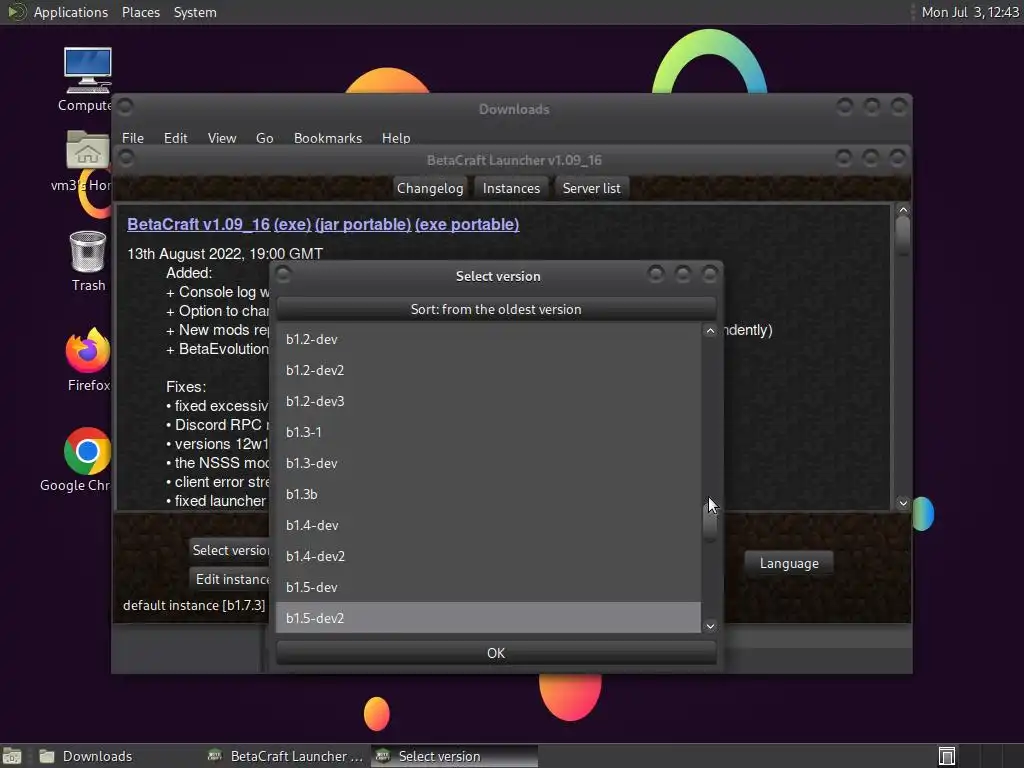Click the Sort: from the oldest version button
The width and height of the screenshot is (1024, 768).
(496, 309)
